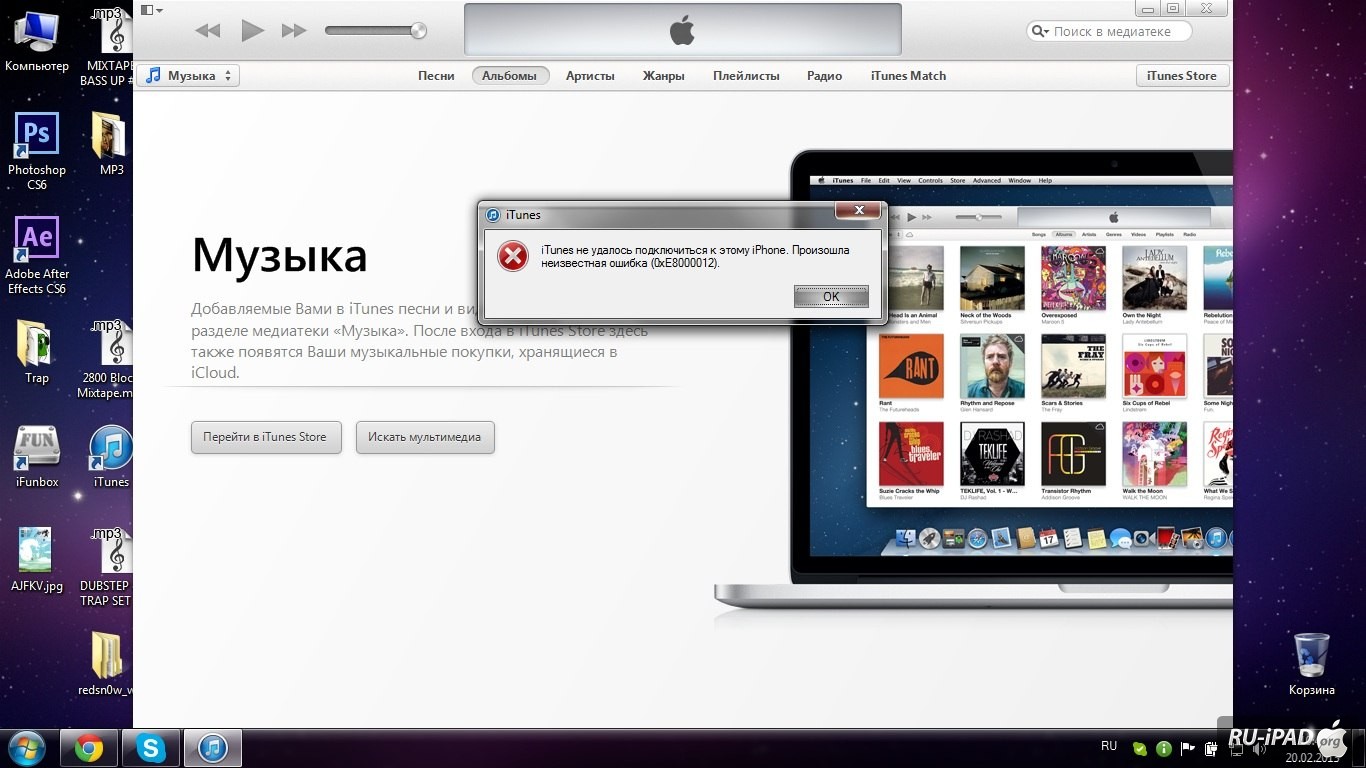Screen dimensions: 1366x768
Task: Click the green Skype status tray icon
Action: tap(1139, 748)
